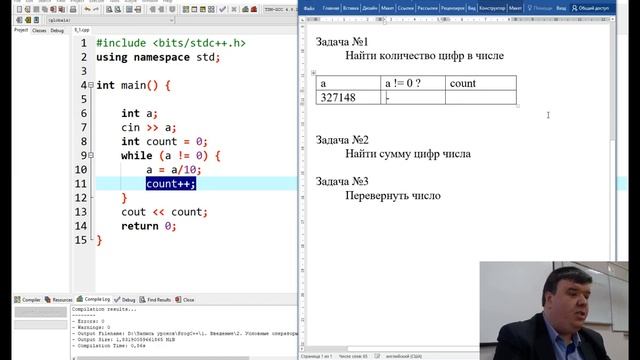Select the 1_1.cpp editor tab
The width and height of the screenshot is (640, 360).
click(x=82, y=30)
